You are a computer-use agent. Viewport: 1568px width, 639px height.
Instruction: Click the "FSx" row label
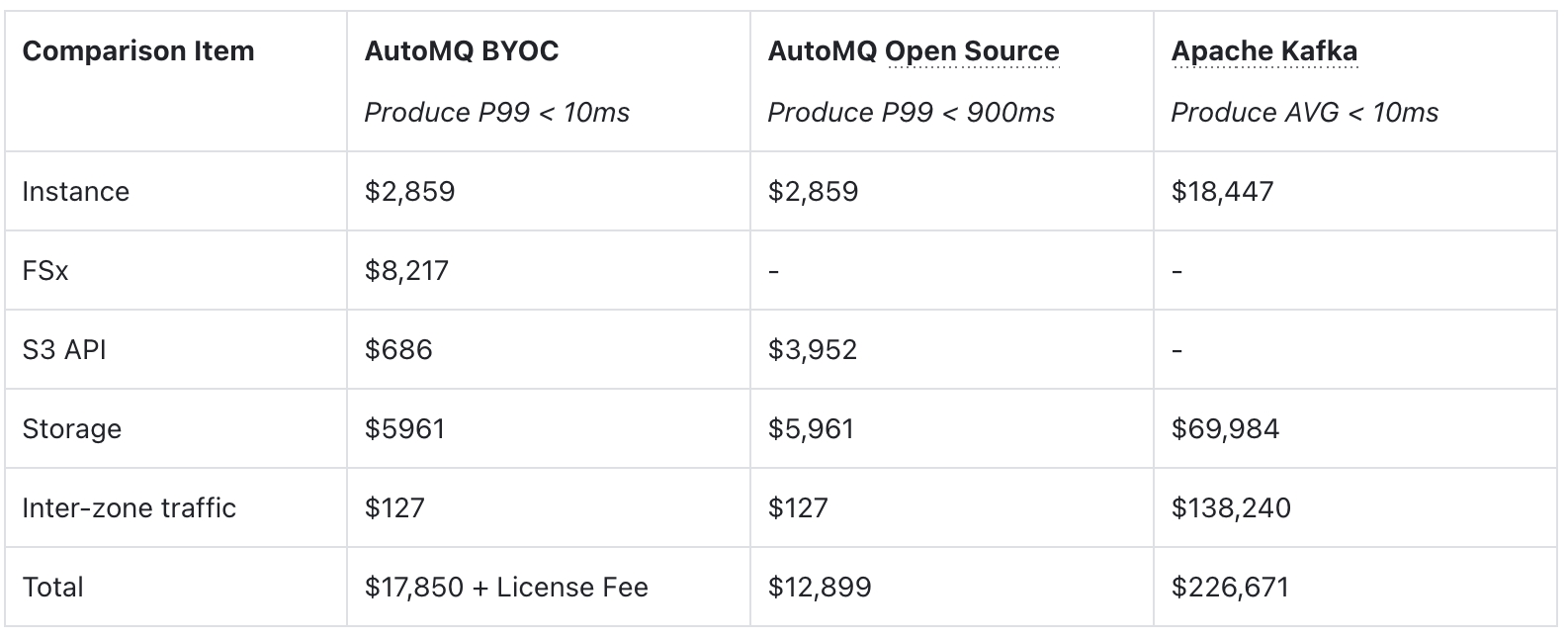[45, 271]
